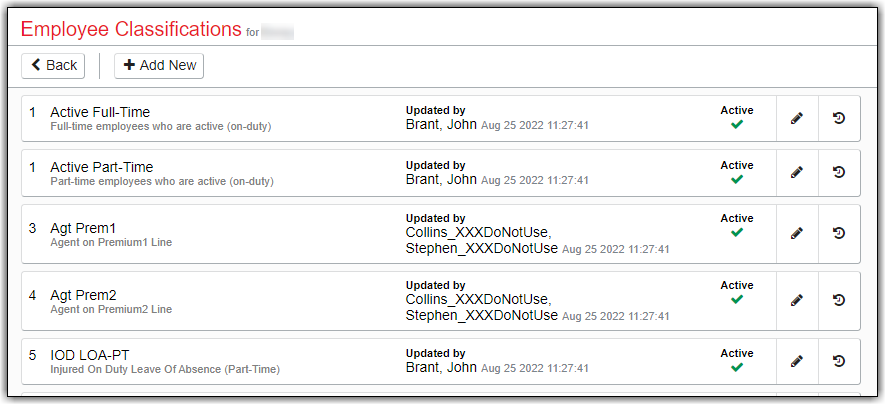Edit the Agt Prem2 classification
The height and width of the screenshot is (405, 886).
pyautogui.click(x=797, y=299)
